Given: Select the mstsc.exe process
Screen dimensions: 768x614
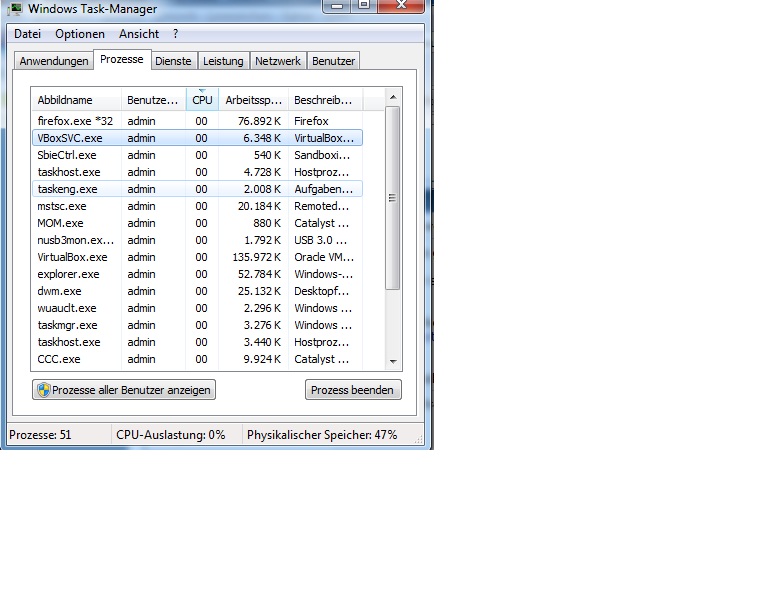Looking at the screenshot, I should tap(197, 206).
